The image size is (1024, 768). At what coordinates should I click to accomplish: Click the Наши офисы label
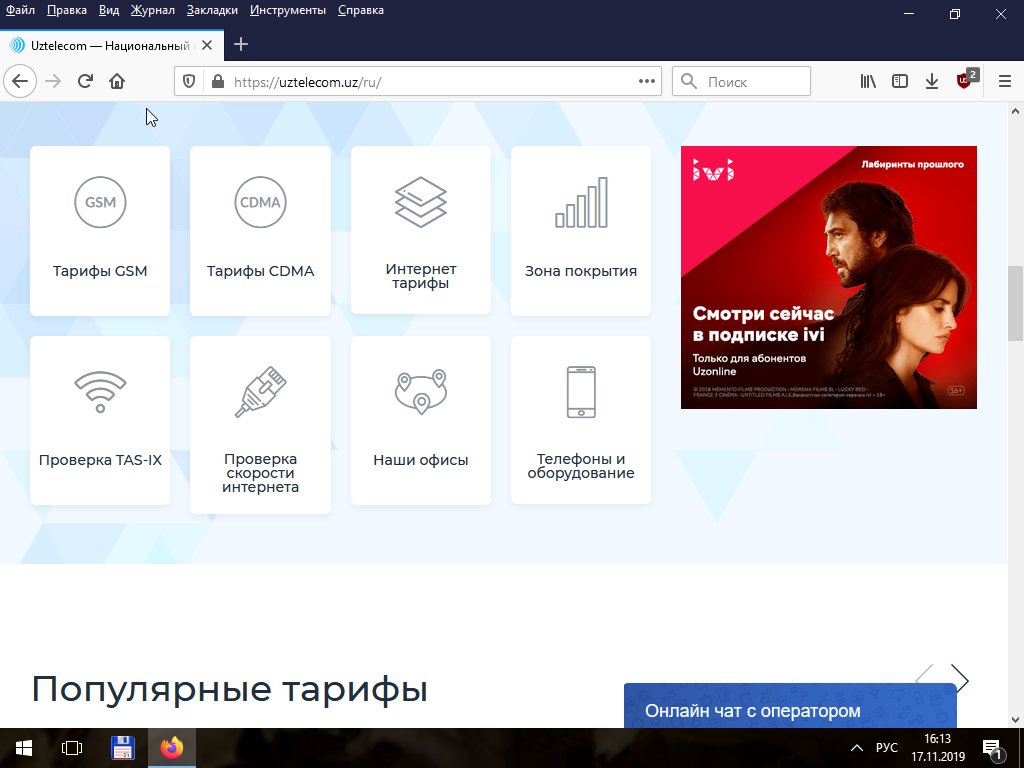(421, 460)
